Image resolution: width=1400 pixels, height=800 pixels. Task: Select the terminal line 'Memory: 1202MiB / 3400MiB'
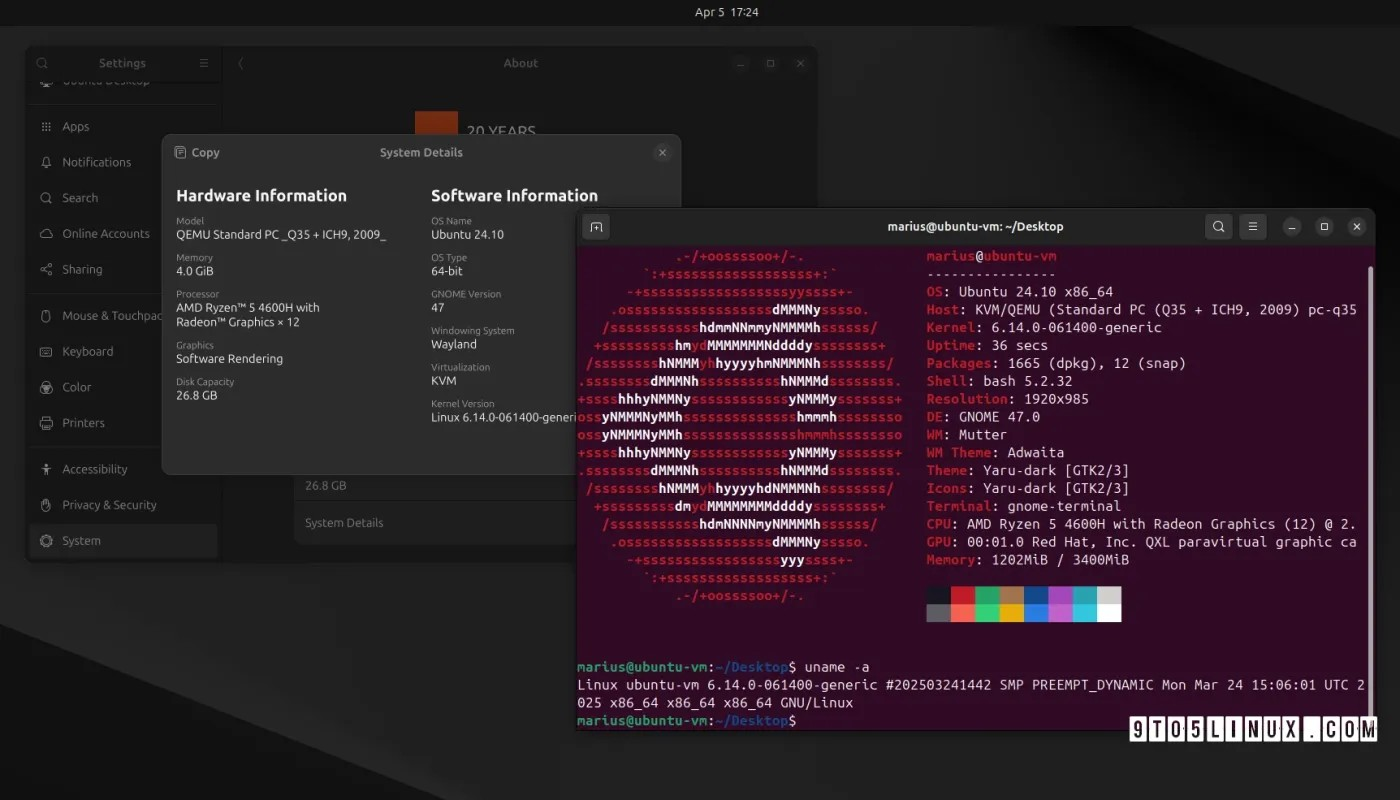pyautogui.click(x=1027, y=560)
